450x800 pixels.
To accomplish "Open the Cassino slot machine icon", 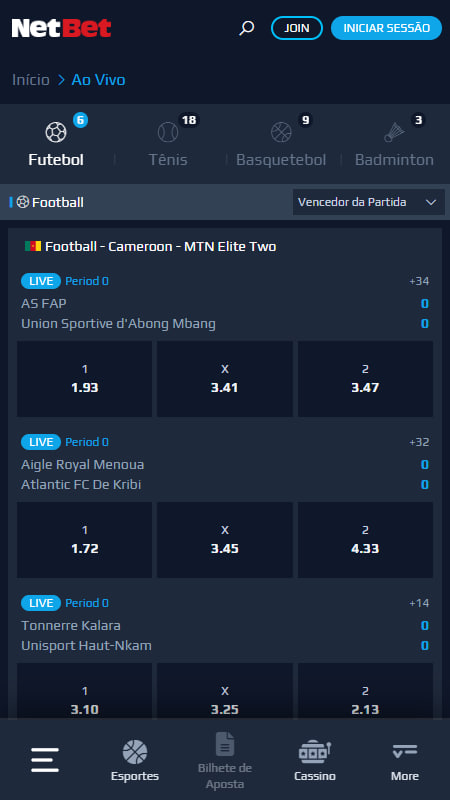I will click(x=315, y=752).
